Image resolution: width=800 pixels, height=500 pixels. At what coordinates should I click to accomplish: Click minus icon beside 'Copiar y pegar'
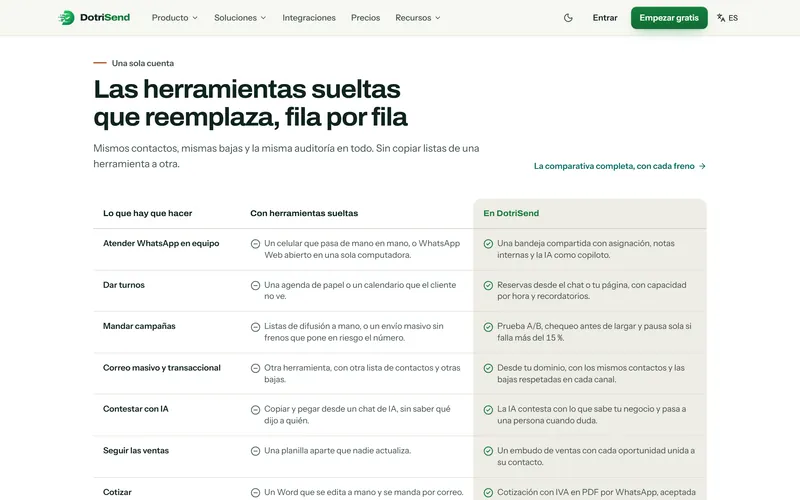point(255,409)
